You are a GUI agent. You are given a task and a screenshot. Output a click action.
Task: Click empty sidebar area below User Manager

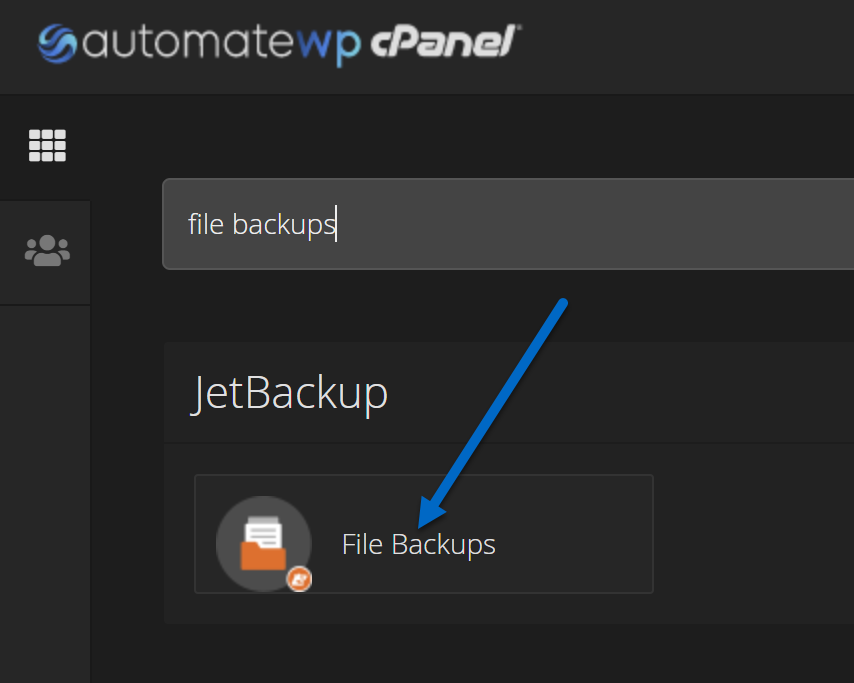point(45,490)
